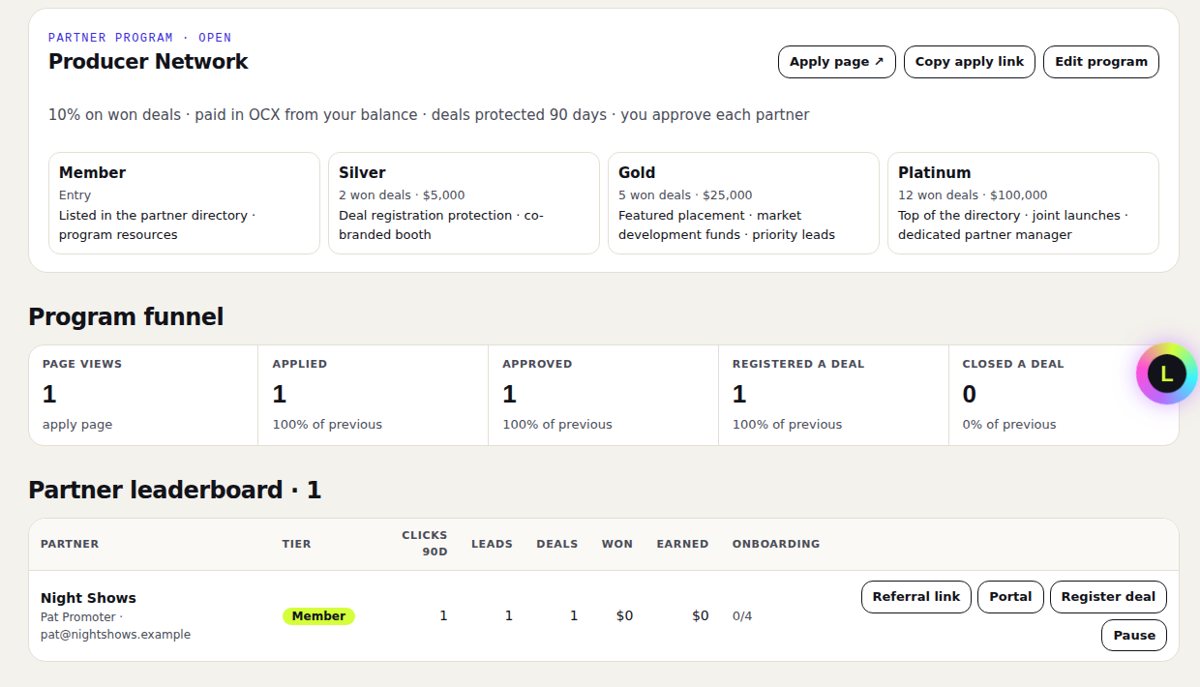This screenshot has width=1200, height=687.
Task: Open Edit program
Action: pos(1101,62)
